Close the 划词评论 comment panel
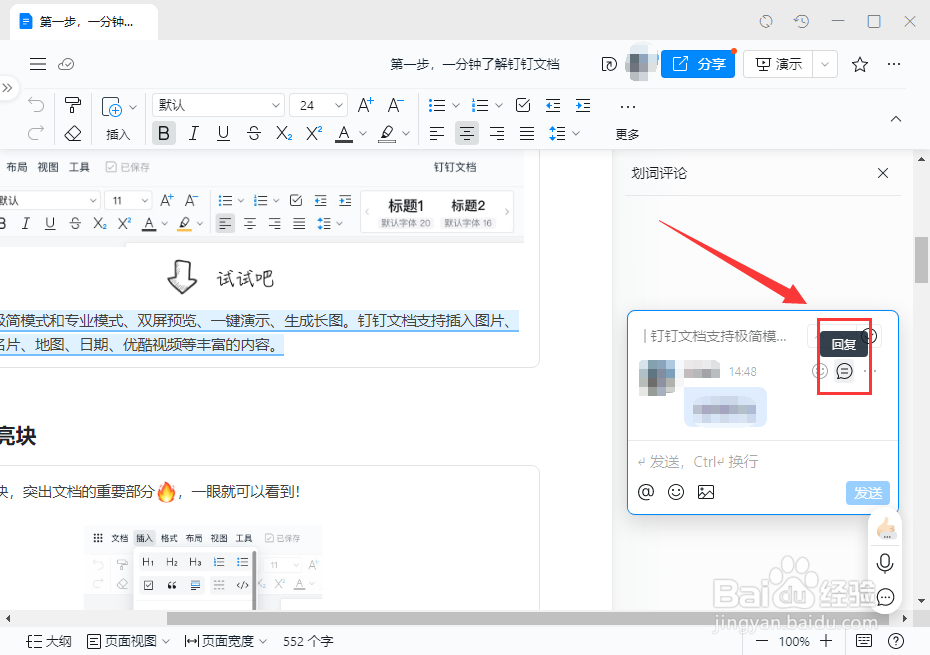The width and height of the screenshot is (930, 655). coord(883,173)
